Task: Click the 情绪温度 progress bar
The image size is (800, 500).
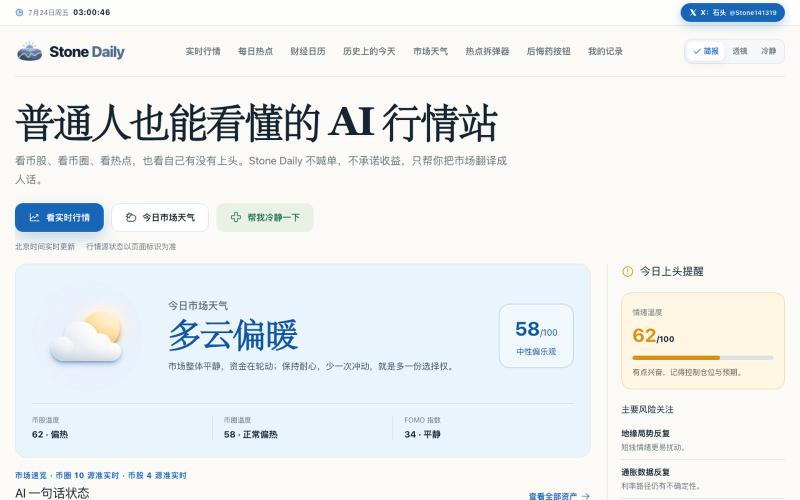Action: coord(703,358)
